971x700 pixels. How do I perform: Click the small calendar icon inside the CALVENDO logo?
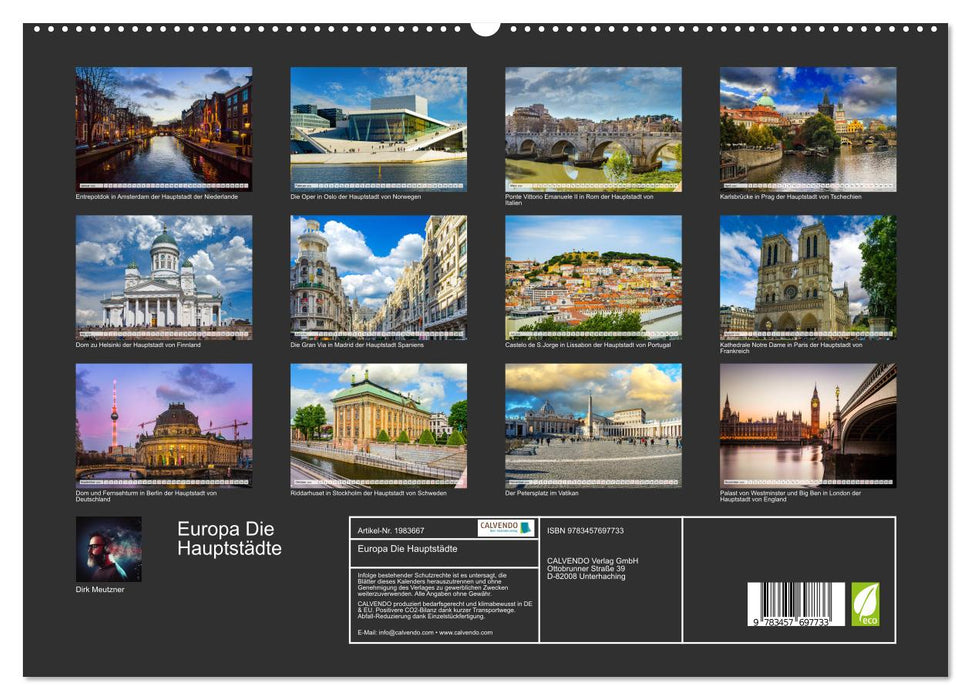(x=527, y=528)
